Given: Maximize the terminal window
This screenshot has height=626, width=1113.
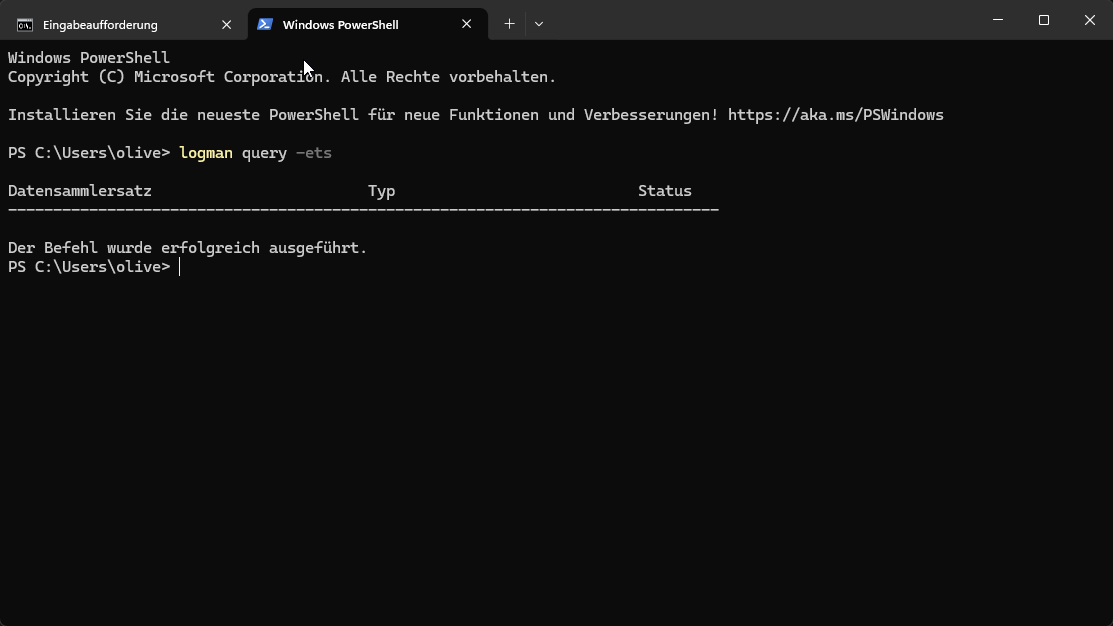Looking at the screenshot, I should [x=1043, y=20].
